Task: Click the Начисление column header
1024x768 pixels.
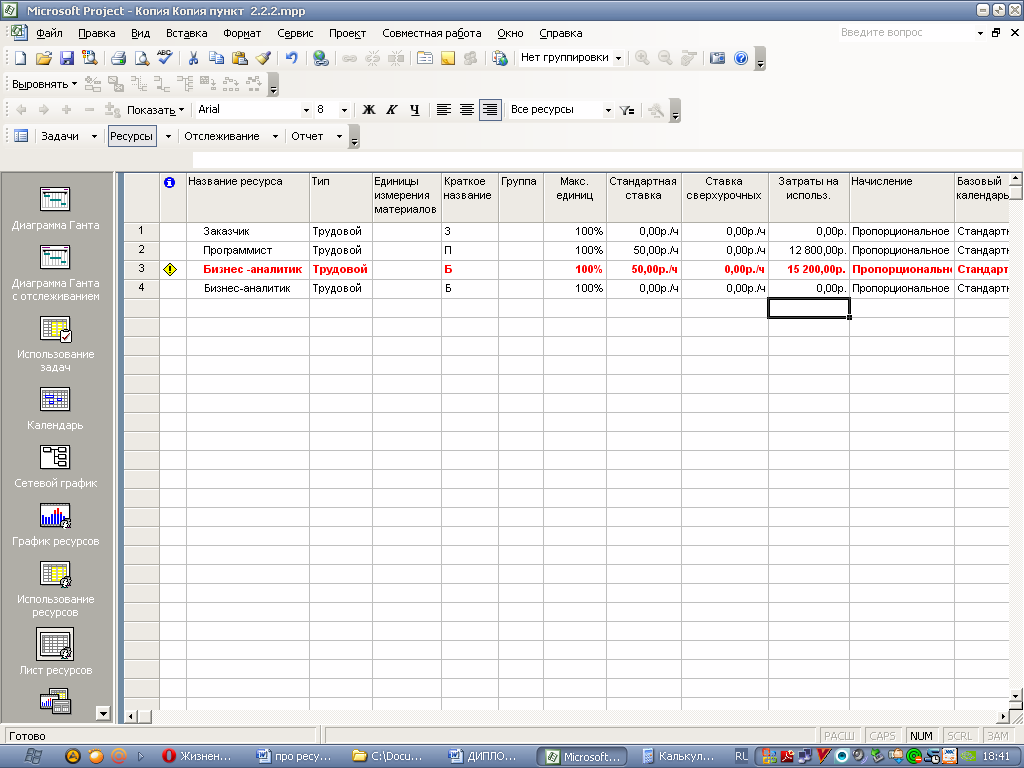Action: coord(902,197)
